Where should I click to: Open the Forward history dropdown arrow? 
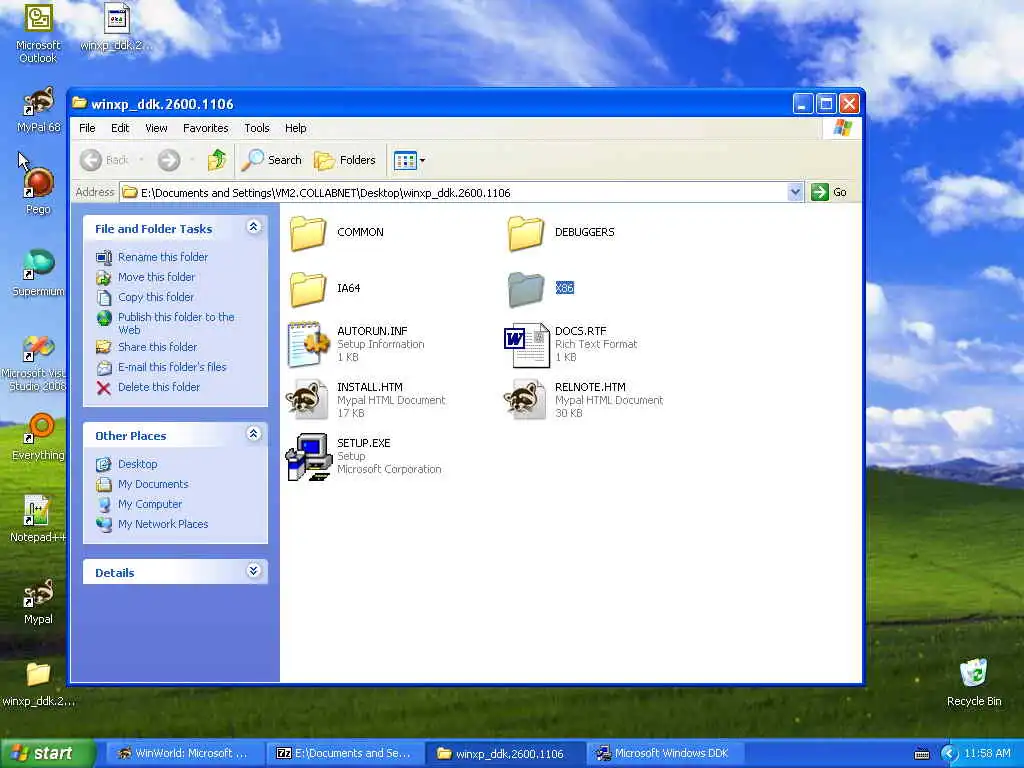192,160
